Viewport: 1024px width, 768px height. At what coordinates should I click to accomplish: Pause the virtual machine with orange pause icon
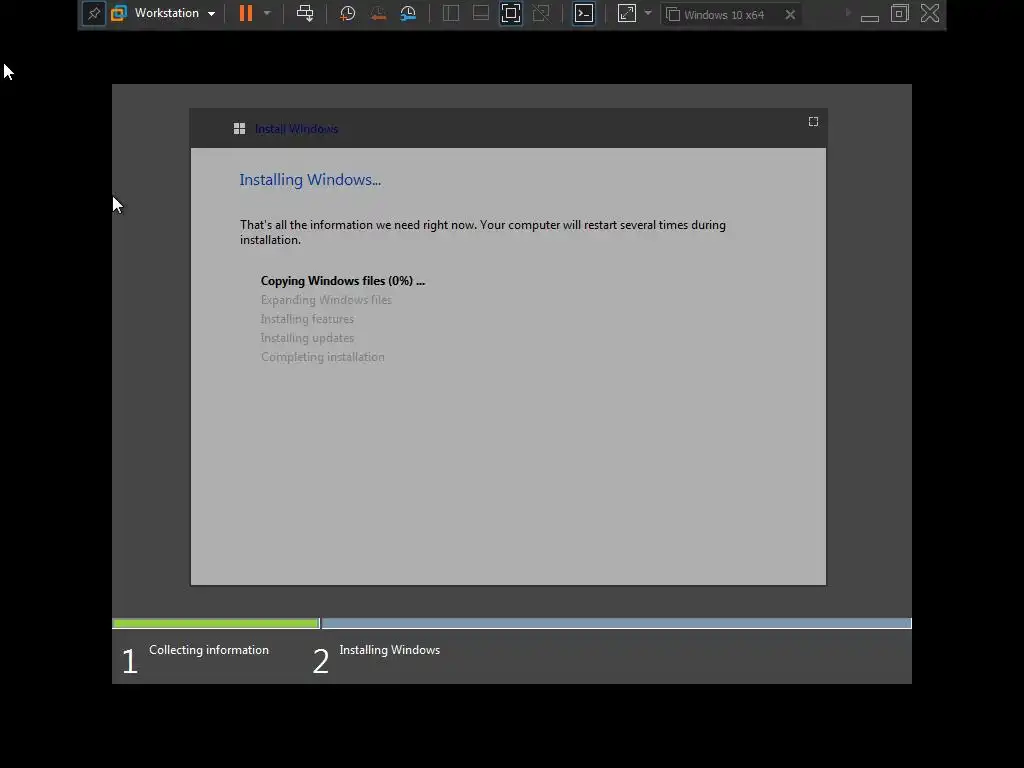246,13
